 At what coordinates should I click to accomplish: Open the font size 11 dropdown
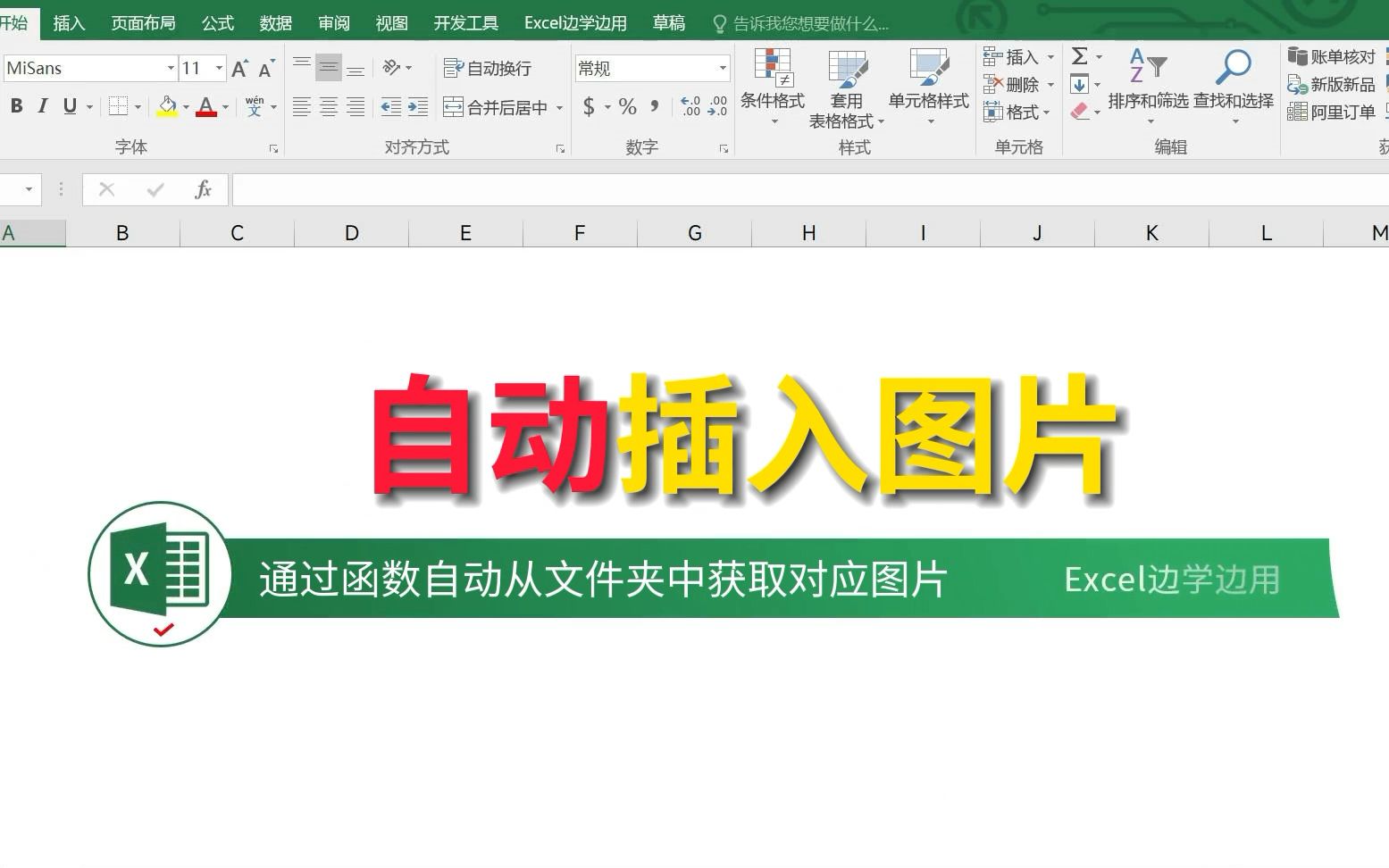[219, 68]
